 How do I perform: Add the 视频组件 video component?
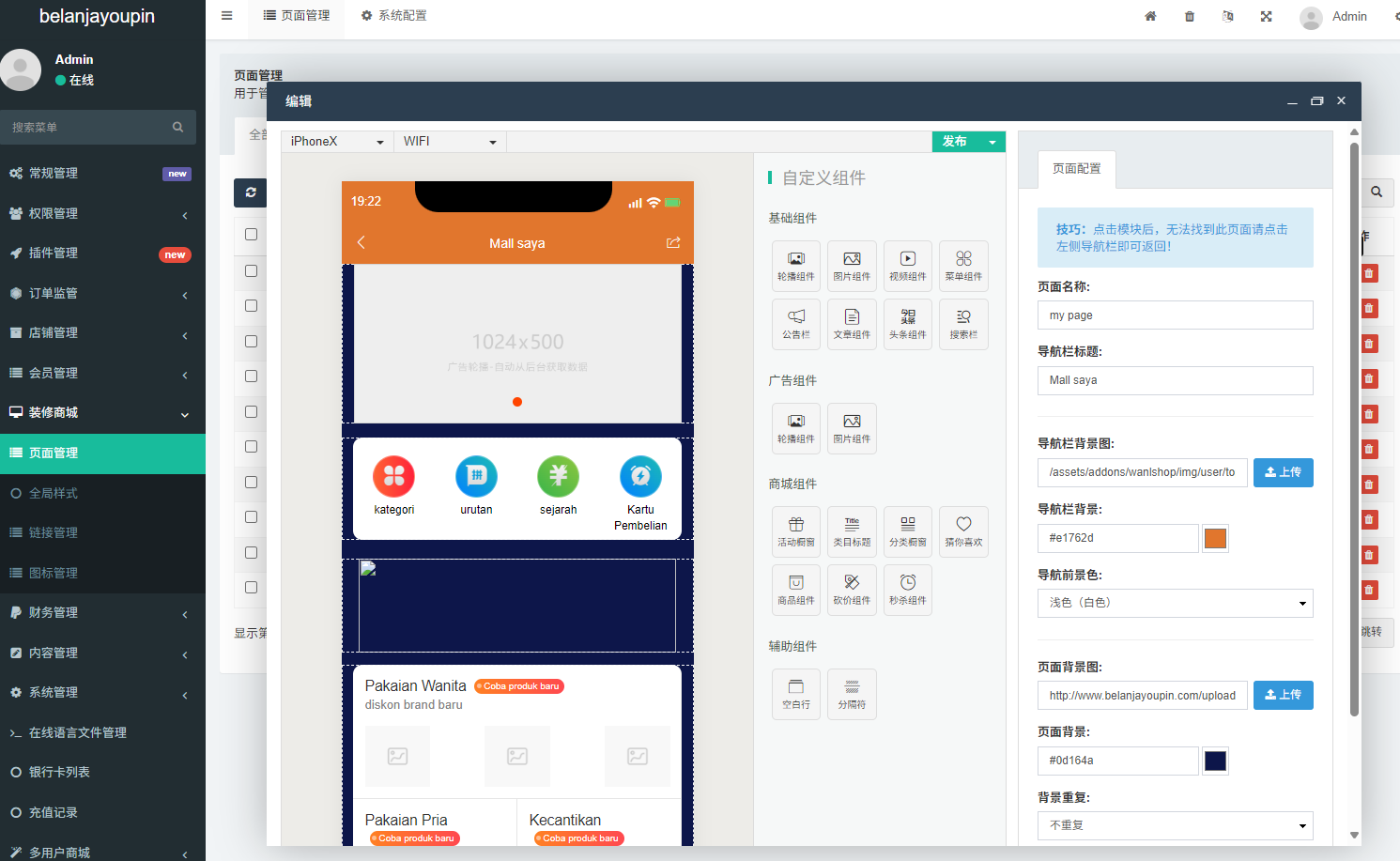coord(907,266)
